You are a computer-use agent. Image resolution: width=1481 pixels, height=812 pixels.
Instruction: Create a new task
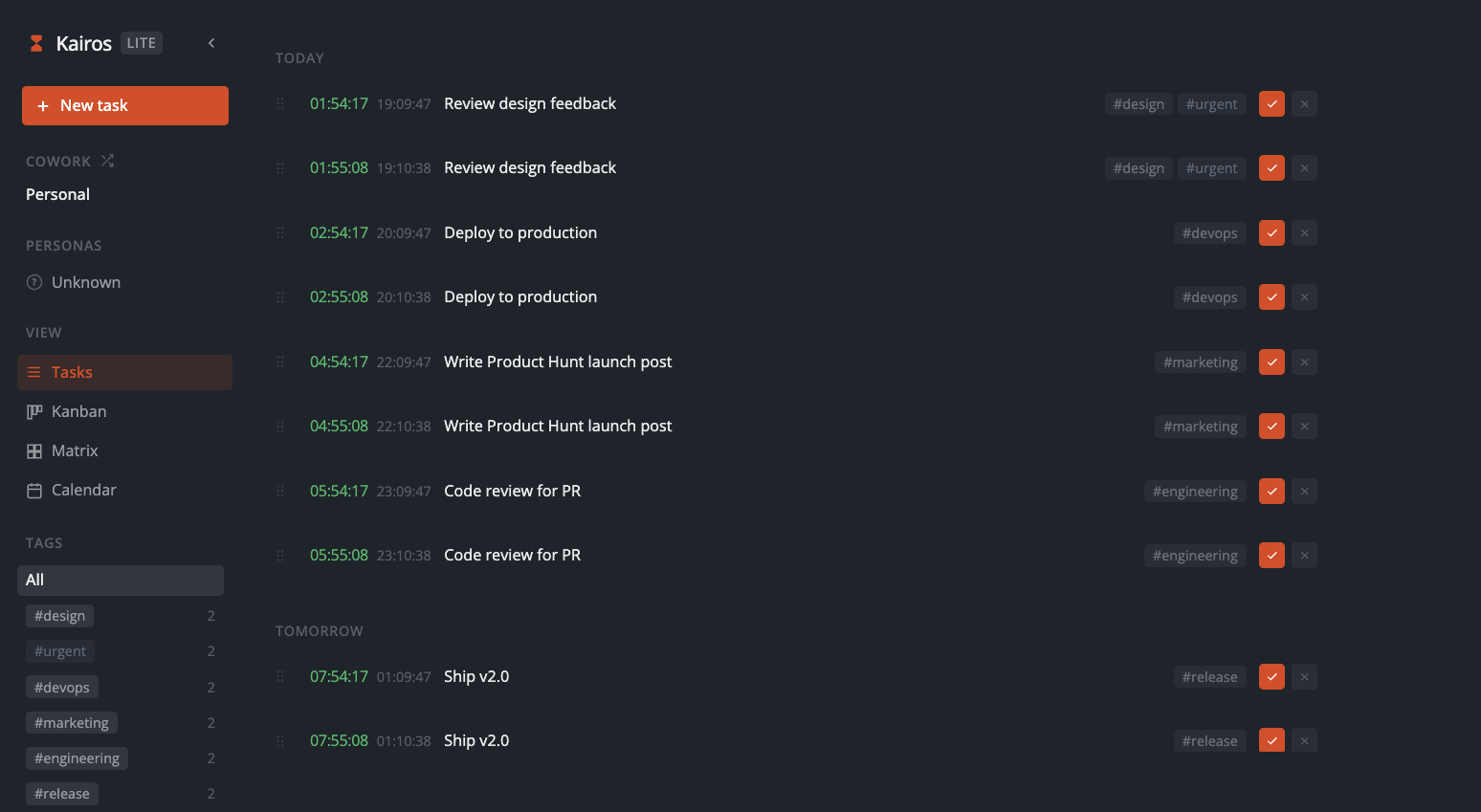(124, 105)
